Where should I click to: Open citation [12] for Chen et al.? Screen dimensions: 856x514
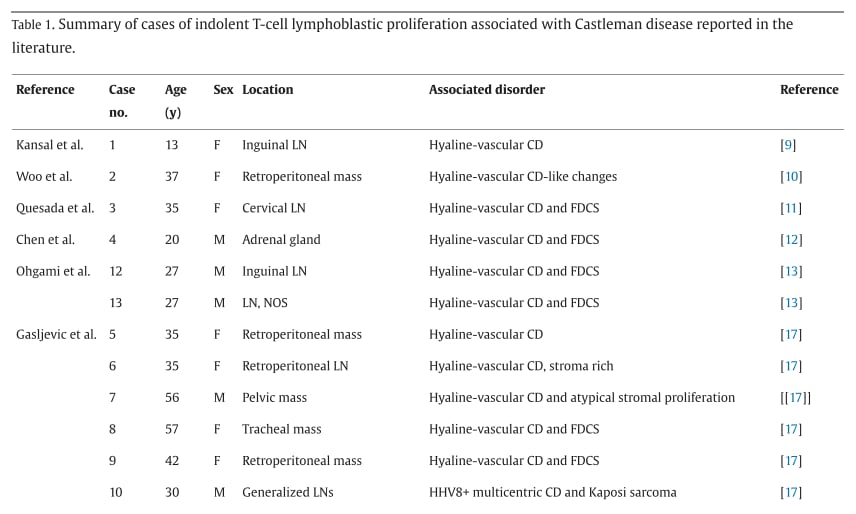click(791, 240)
